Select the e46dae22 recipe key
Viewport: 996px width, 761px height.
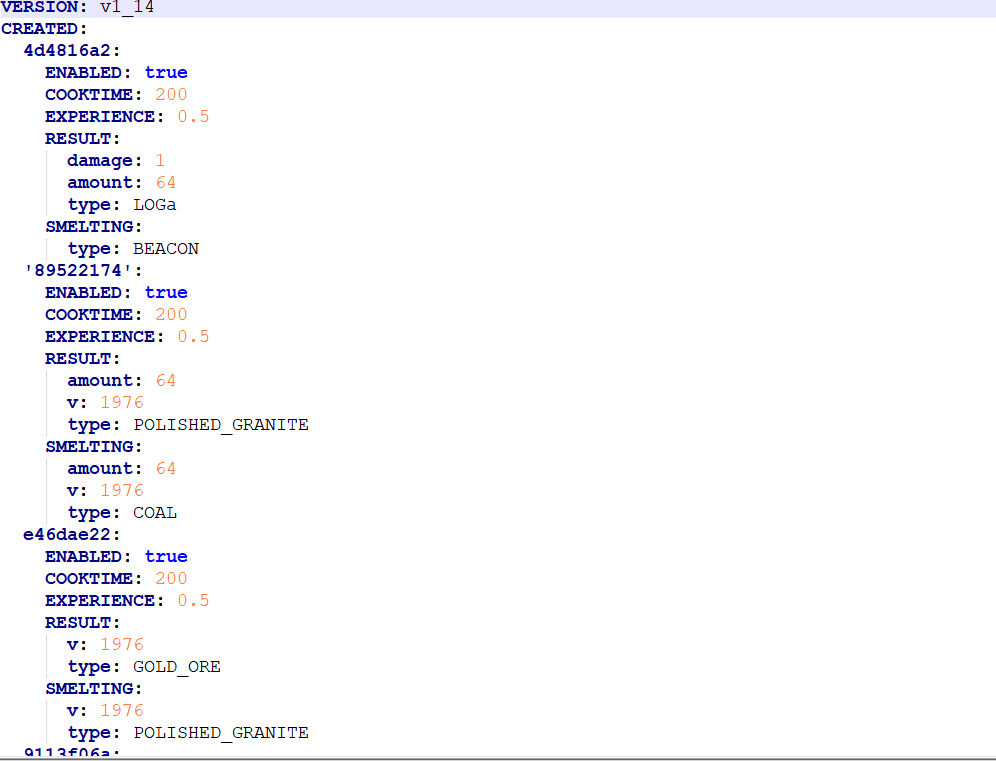(x=67, y=534)
